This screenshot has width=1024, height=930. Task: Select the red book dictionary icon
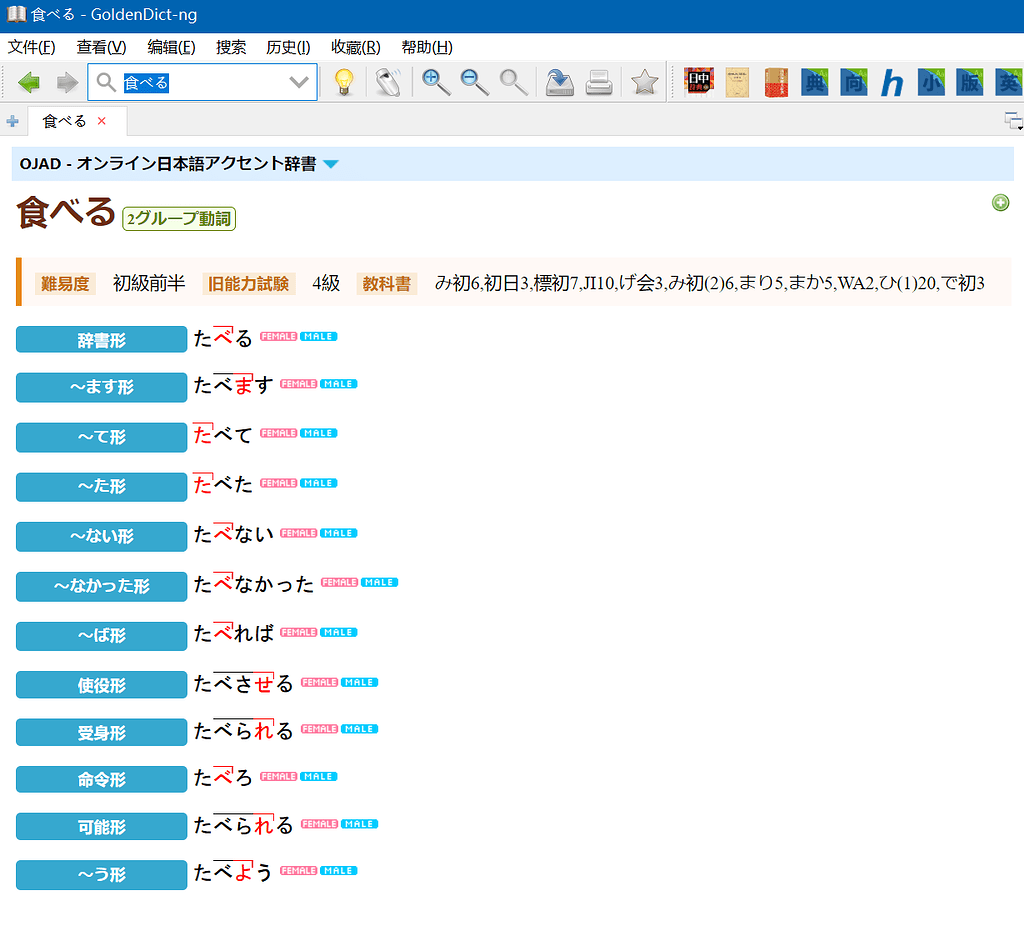click(776, 82)
